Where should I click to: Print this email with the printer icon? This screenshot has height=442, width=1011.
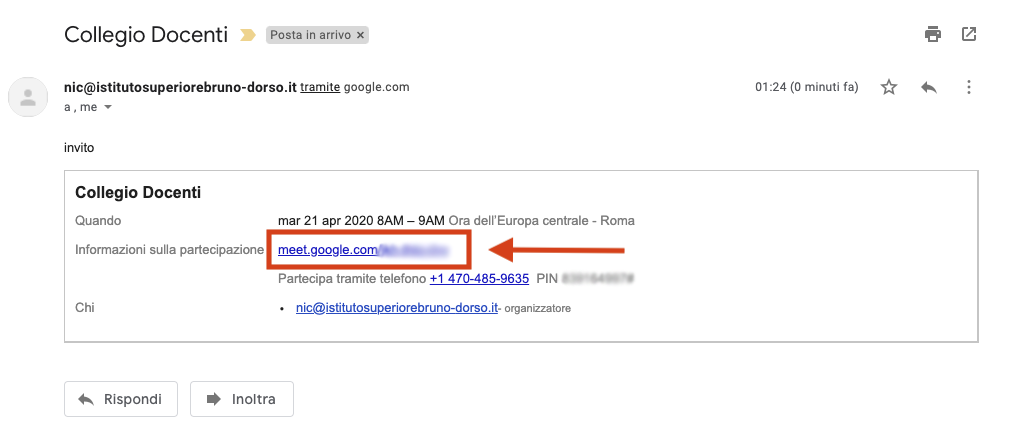pos(932,34)
